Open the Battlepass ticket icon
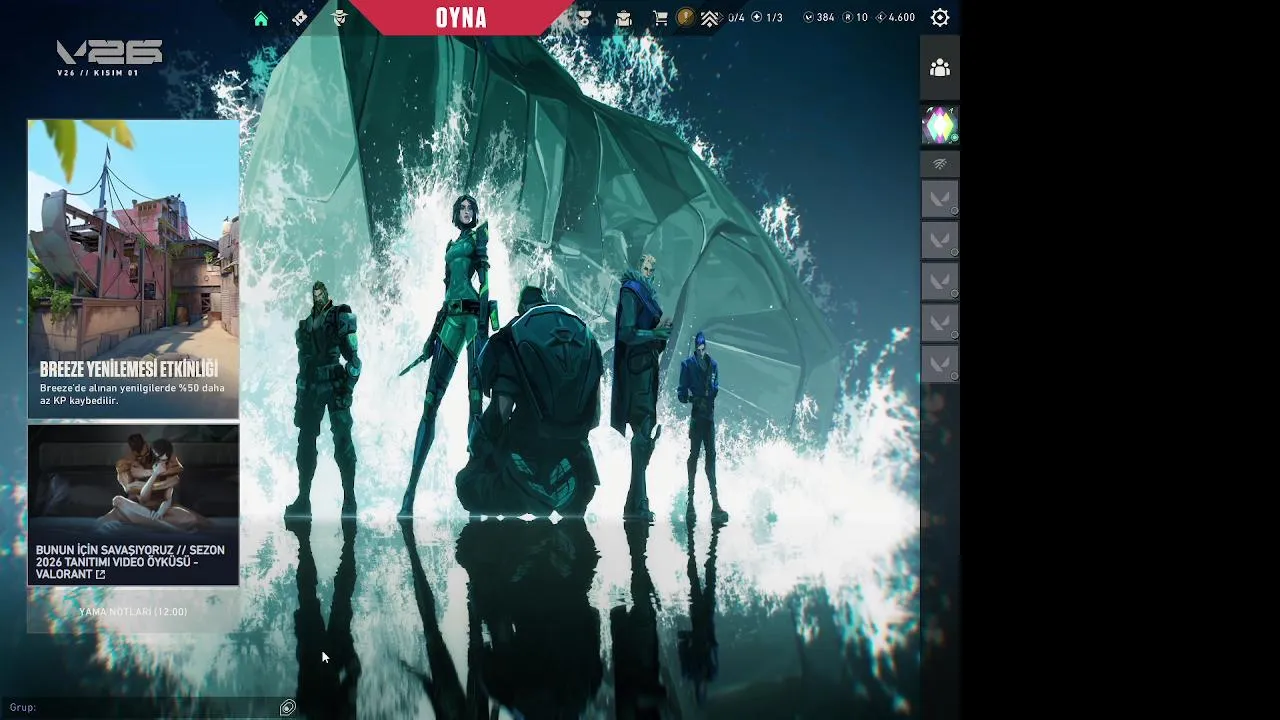Viewport: 1280px width, 720px height. (x=300, y=18)
